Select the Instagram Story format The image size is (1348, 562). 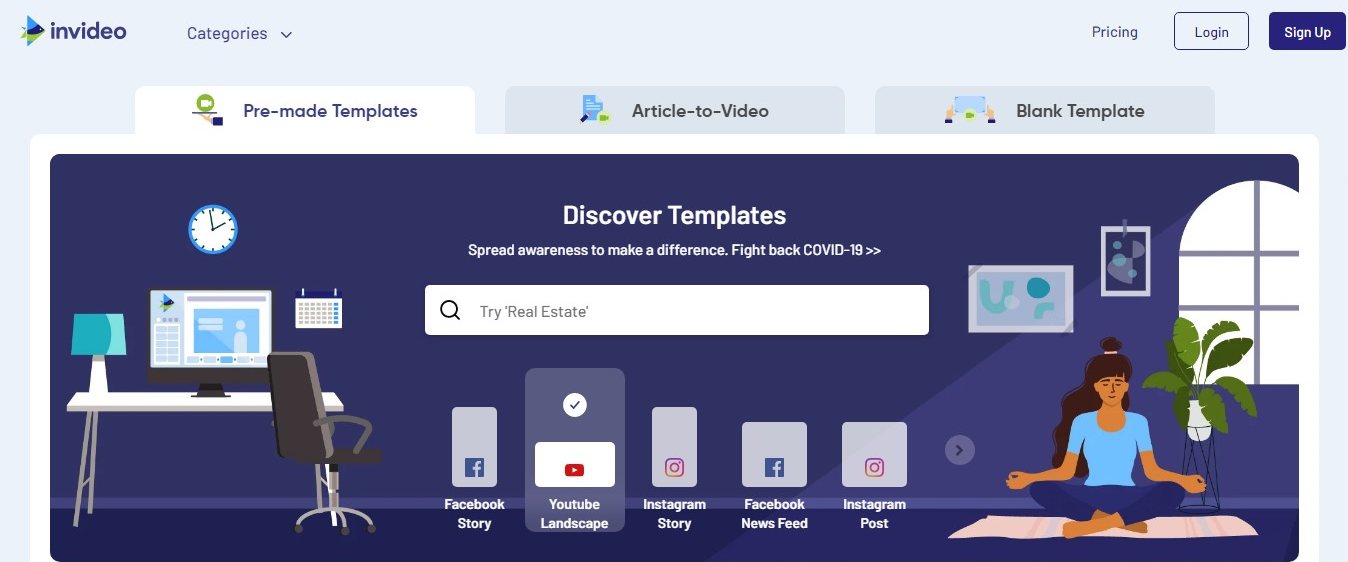(x=674, y=469)
